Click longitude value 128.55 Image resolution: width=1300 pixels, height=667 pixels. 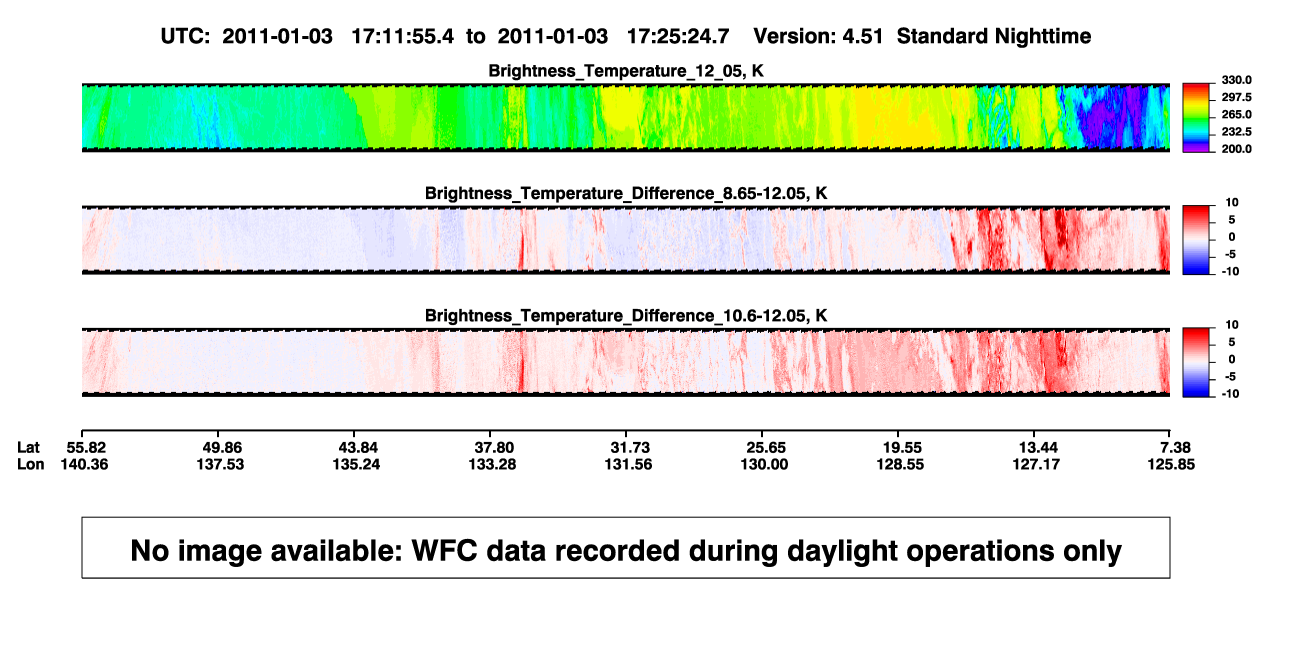[x=901, y=464]
